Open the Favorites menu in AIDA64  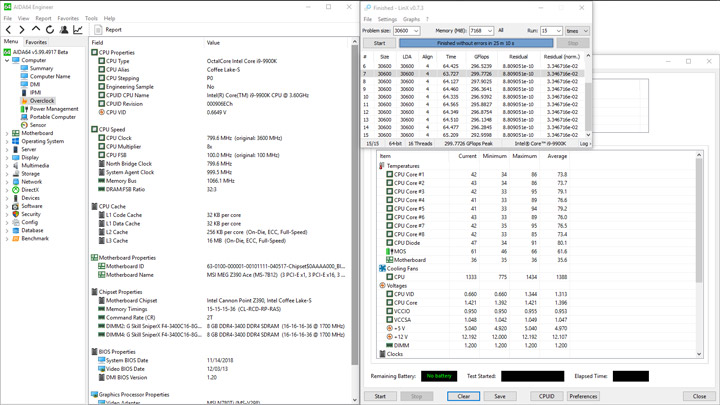pyautogui.click(x=68, y=18)
